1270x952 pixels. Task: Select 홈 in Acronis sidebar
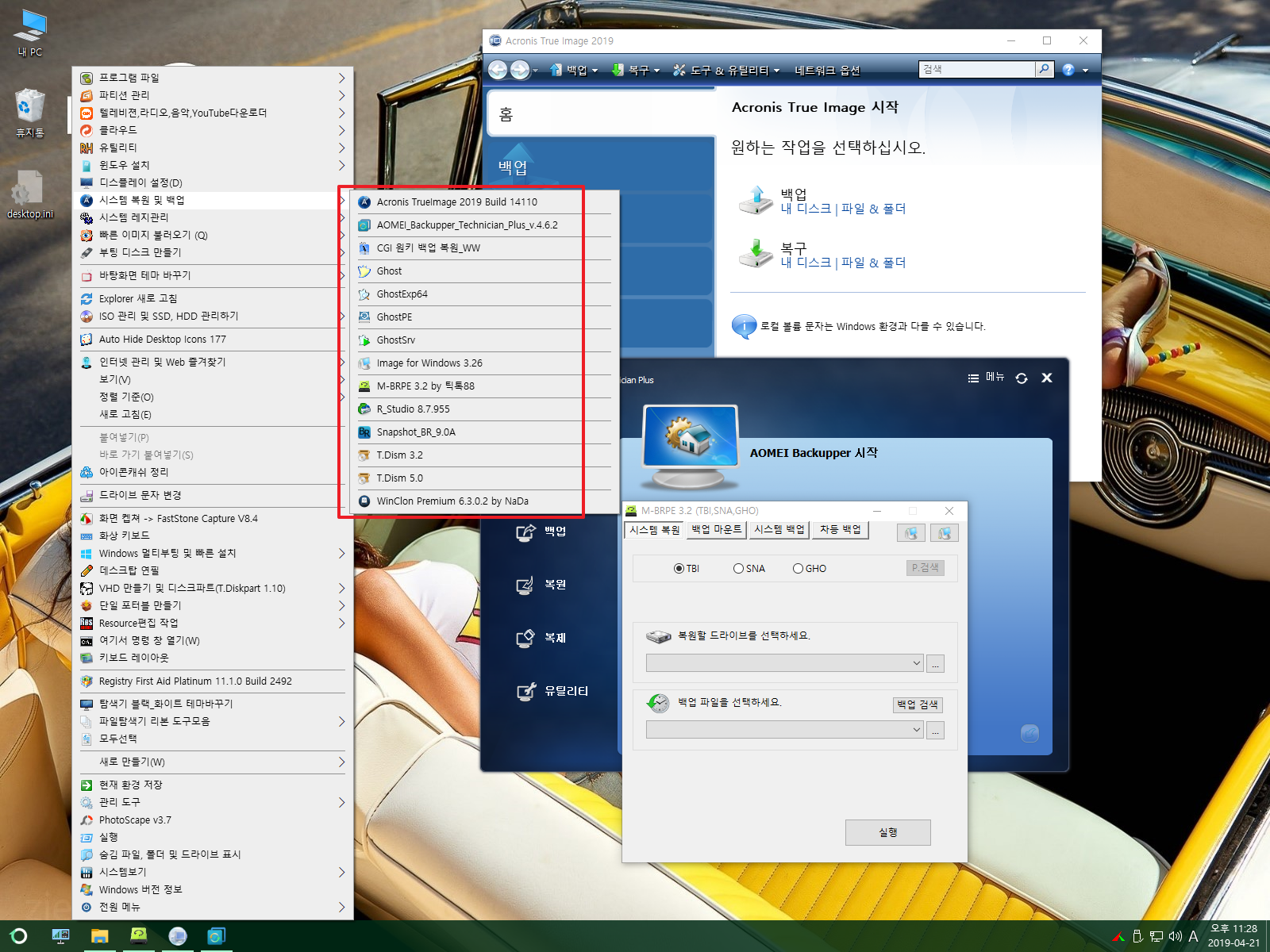pyautogui.click(x=600, y=114)
